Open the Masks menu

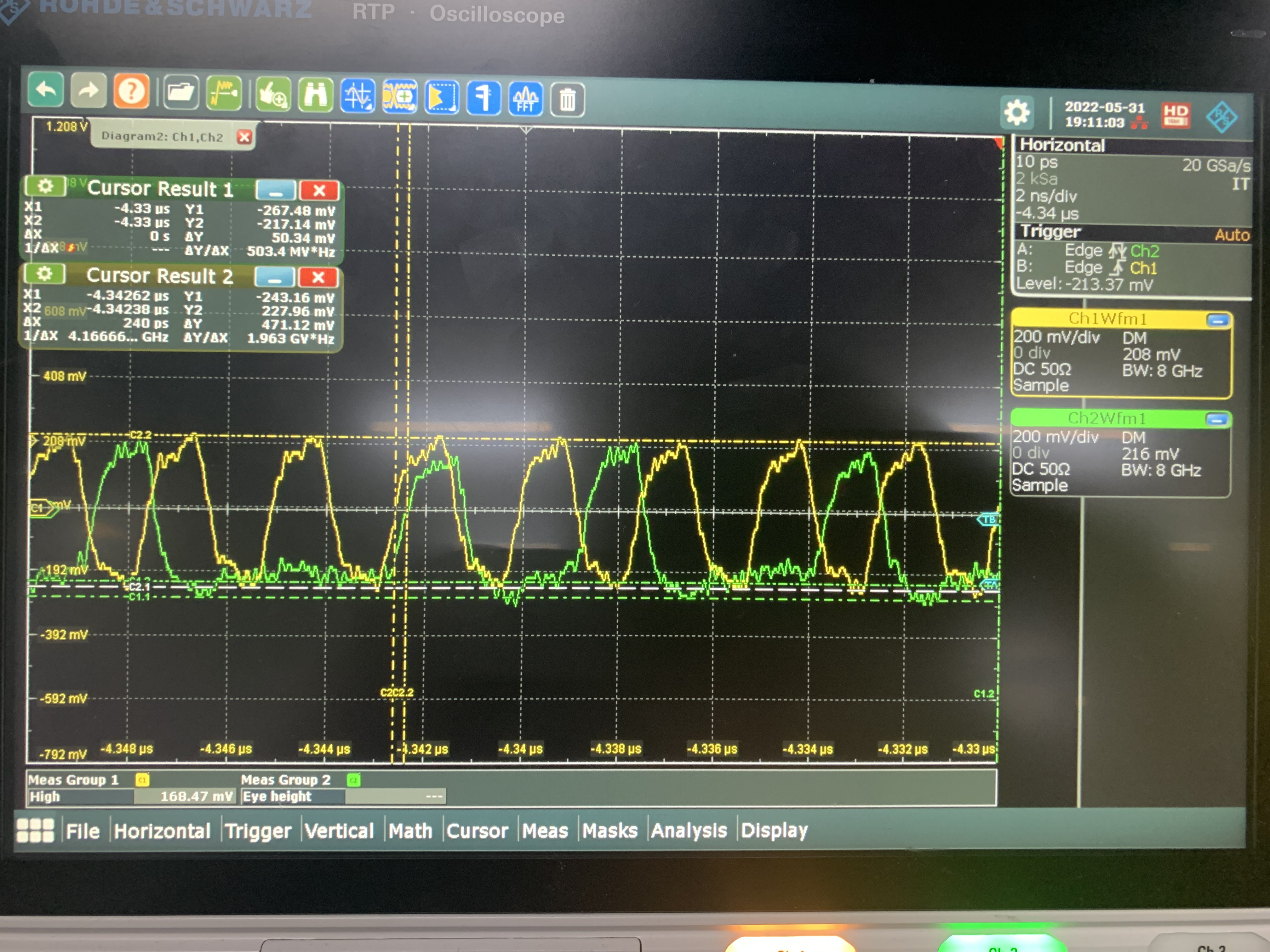pos(610,830)
